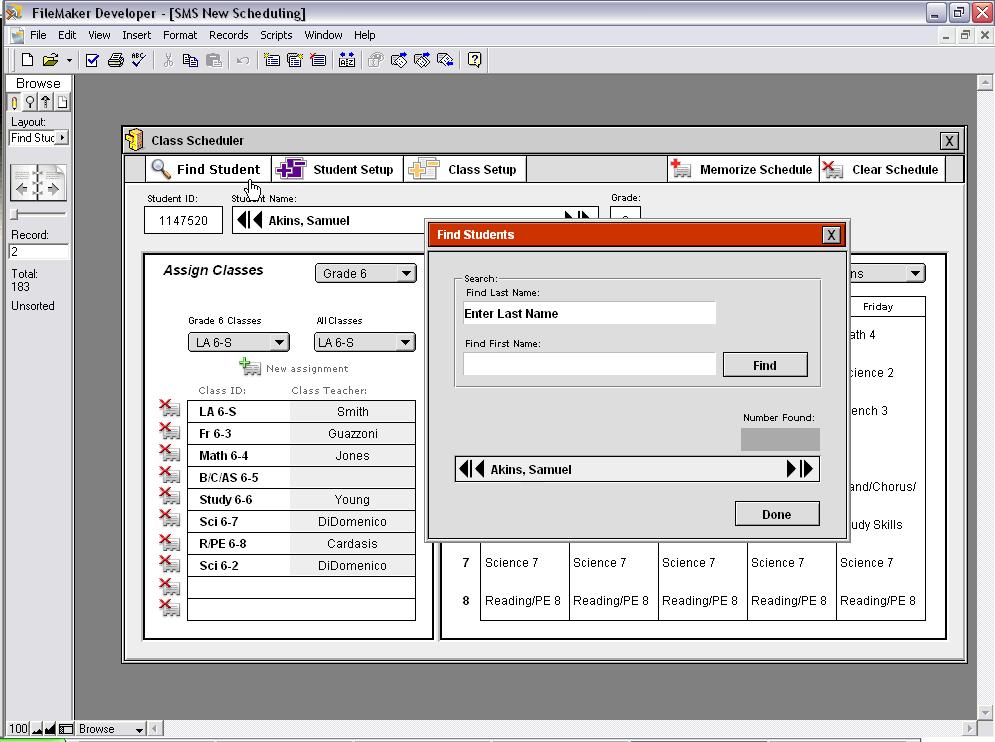Image resolution: width=995 pixels, height=742 pixels.
Task: Remove the Fr 6-3 class assignment
Action: pyautogui.click(x=169, y=431)
